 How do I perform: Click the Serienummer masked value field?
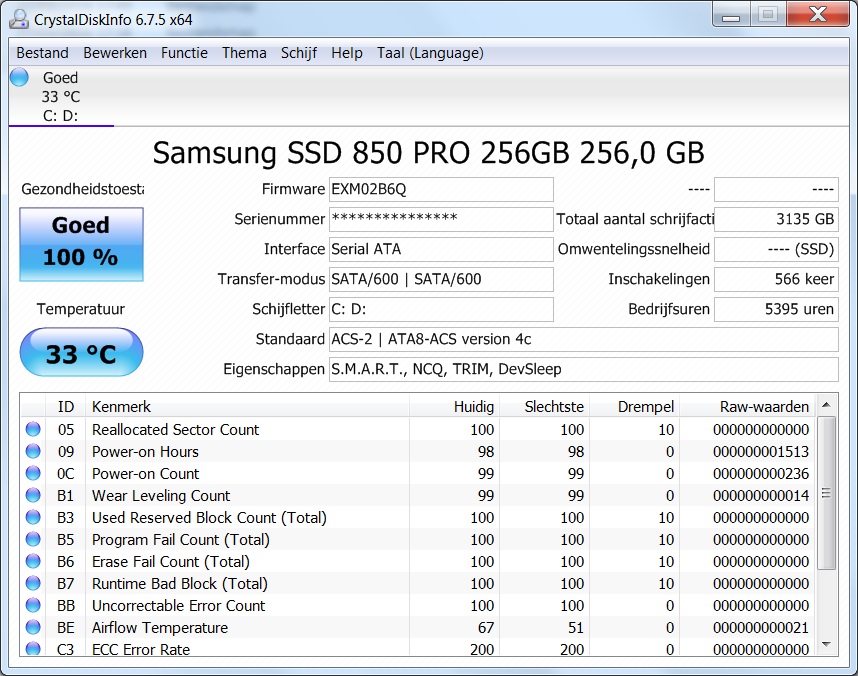(x=441, y=219)
